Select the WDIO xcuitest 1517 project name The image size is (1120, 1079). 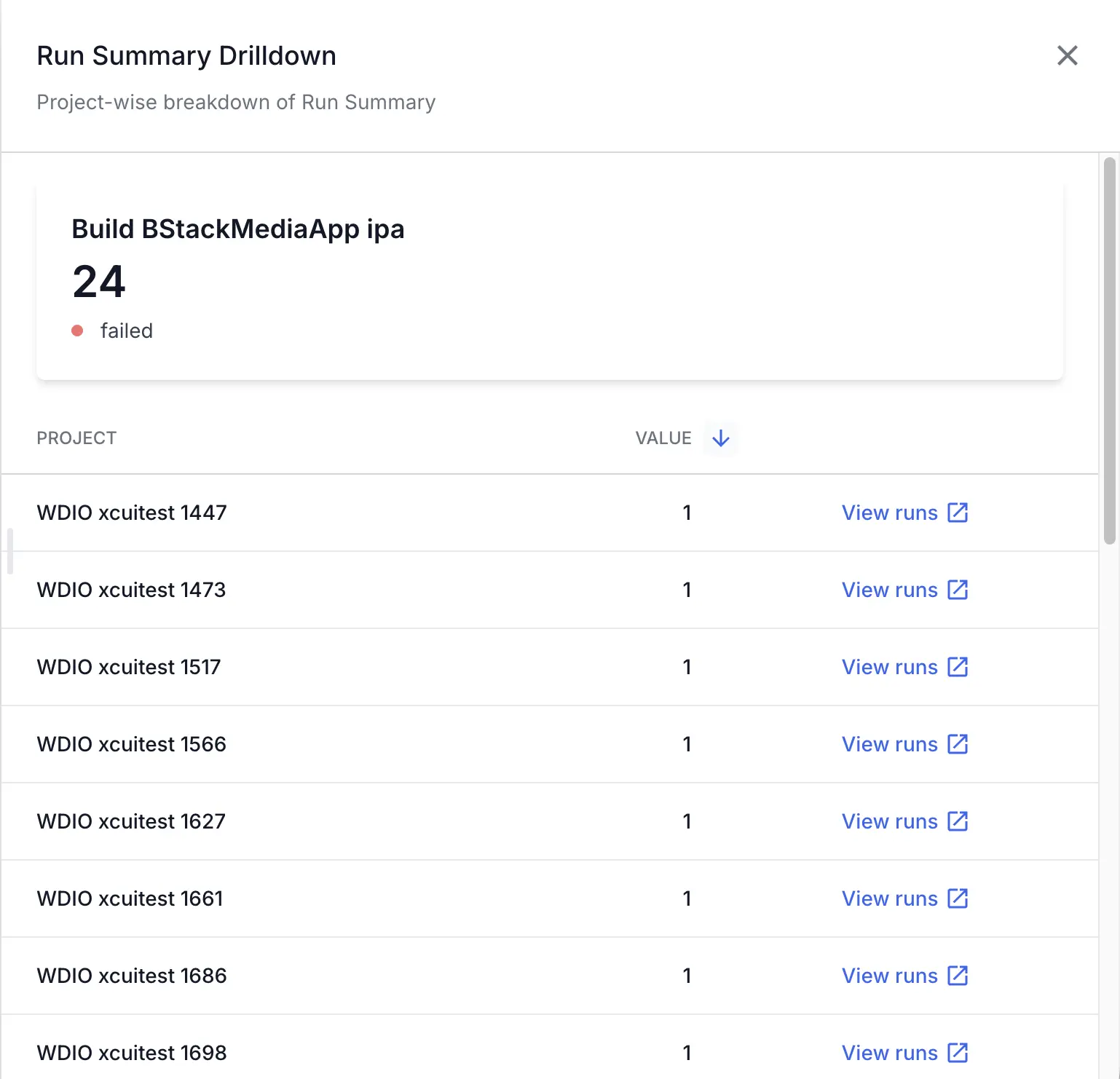click(x=129, y=667)
